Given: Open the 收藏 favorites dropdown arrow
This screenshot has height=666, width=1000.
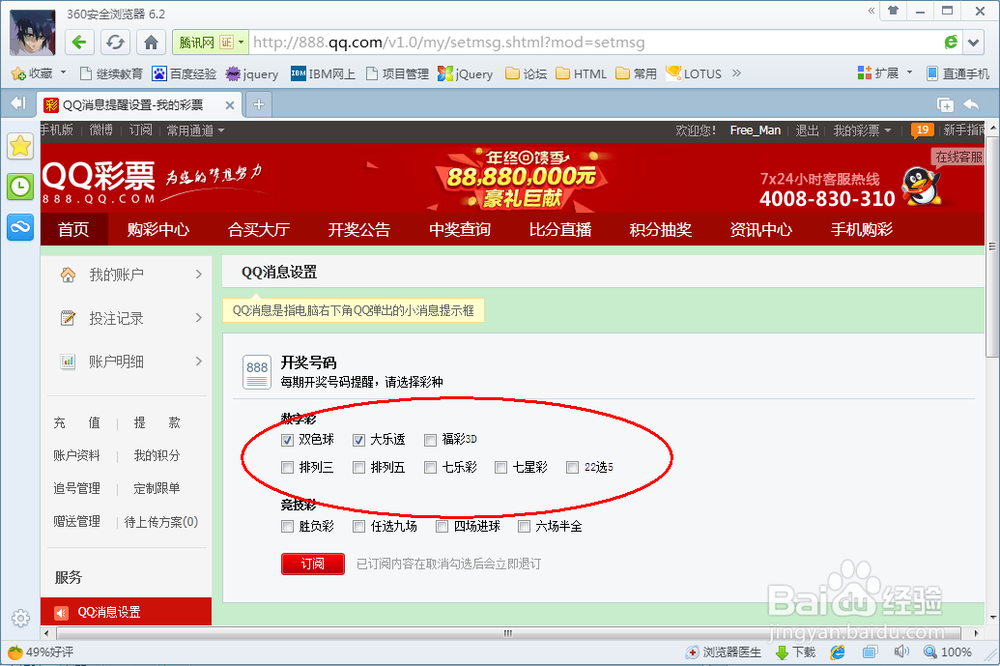Looking at the screenshot, I should 63,73.
